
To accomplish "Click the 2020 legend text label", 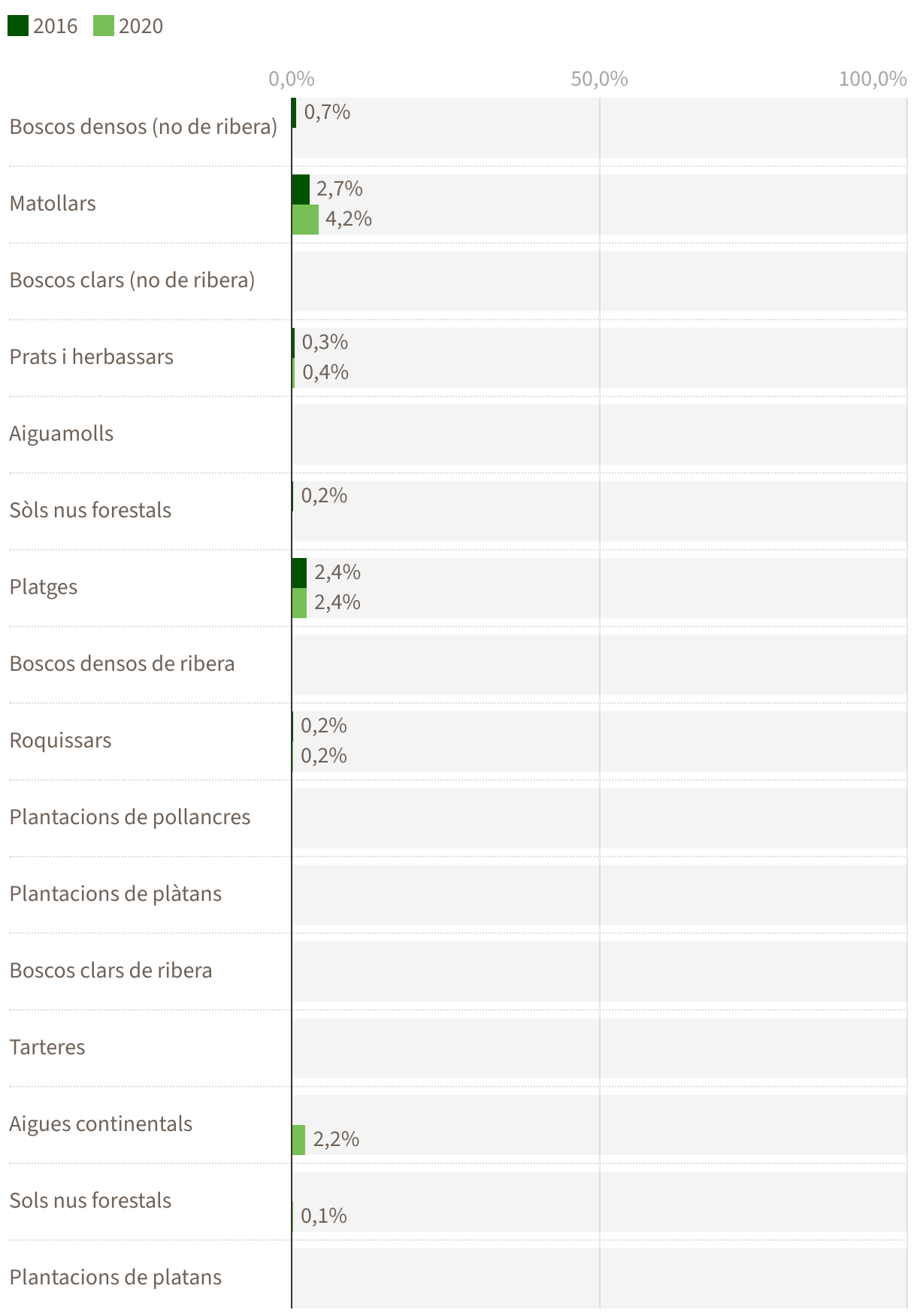I will [x=141, y=26].
